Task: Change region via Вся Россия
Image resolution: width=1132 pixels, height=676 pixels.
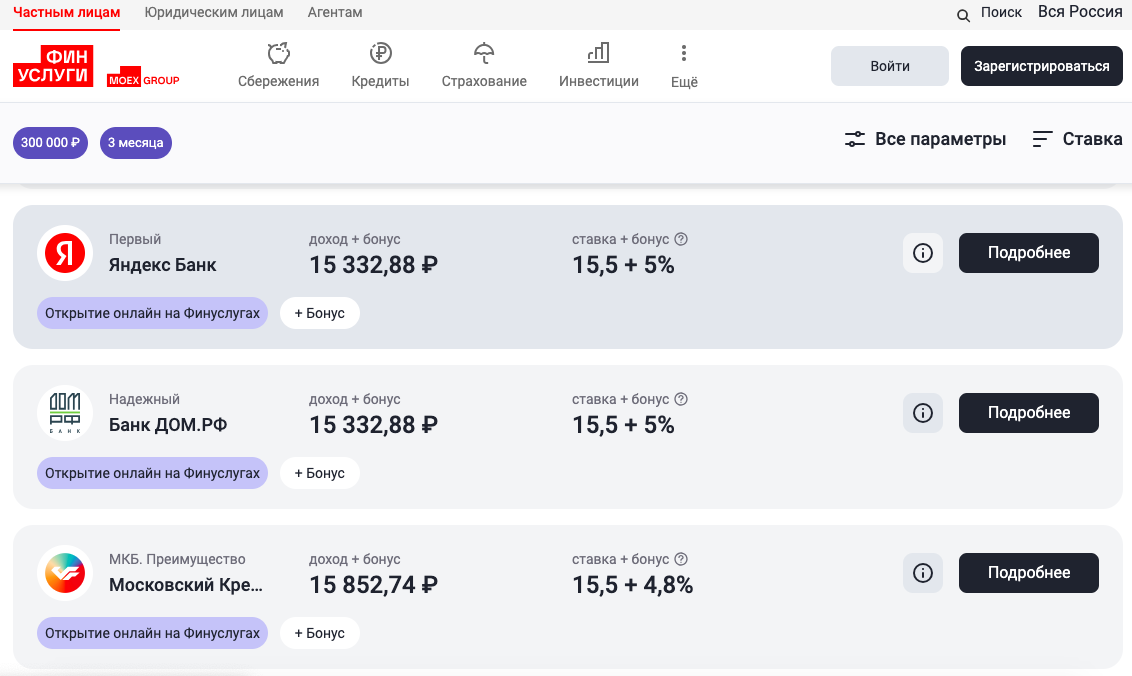Action: click(x=1080, y=12)
